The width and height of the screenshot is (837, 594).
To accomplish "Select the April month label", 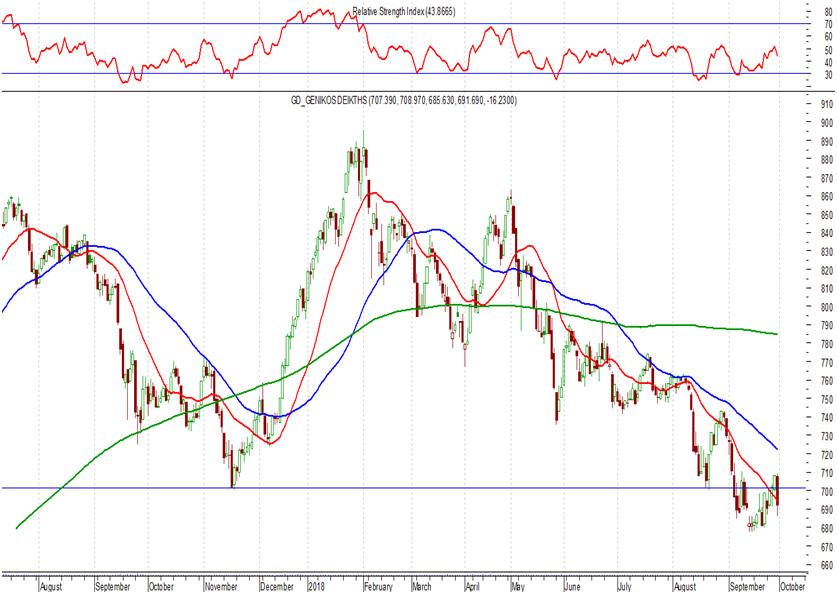I will pos(472,586).
